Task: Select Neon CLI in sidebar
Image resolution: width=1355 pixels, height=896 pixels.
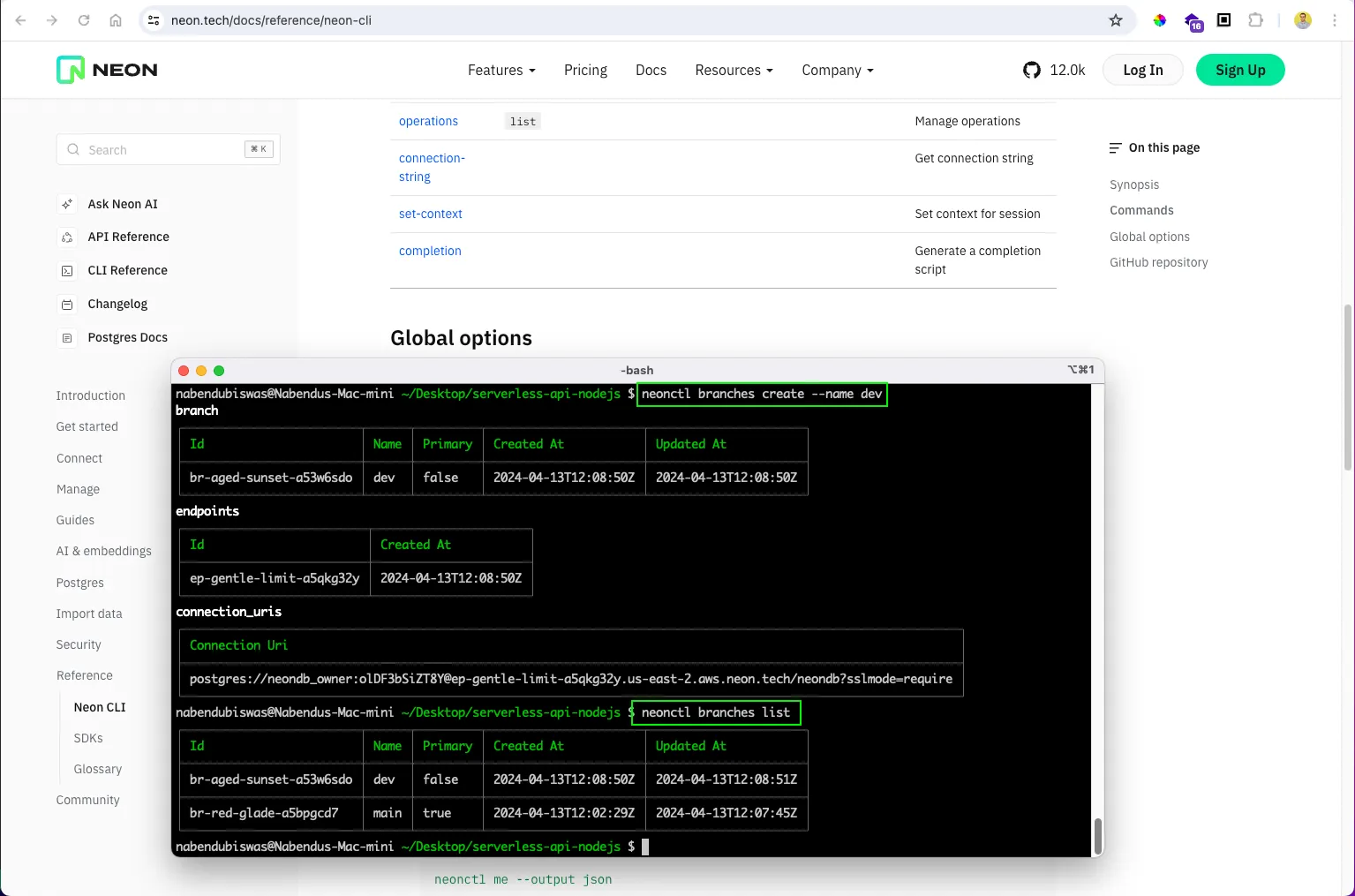Action: (100, 707)
